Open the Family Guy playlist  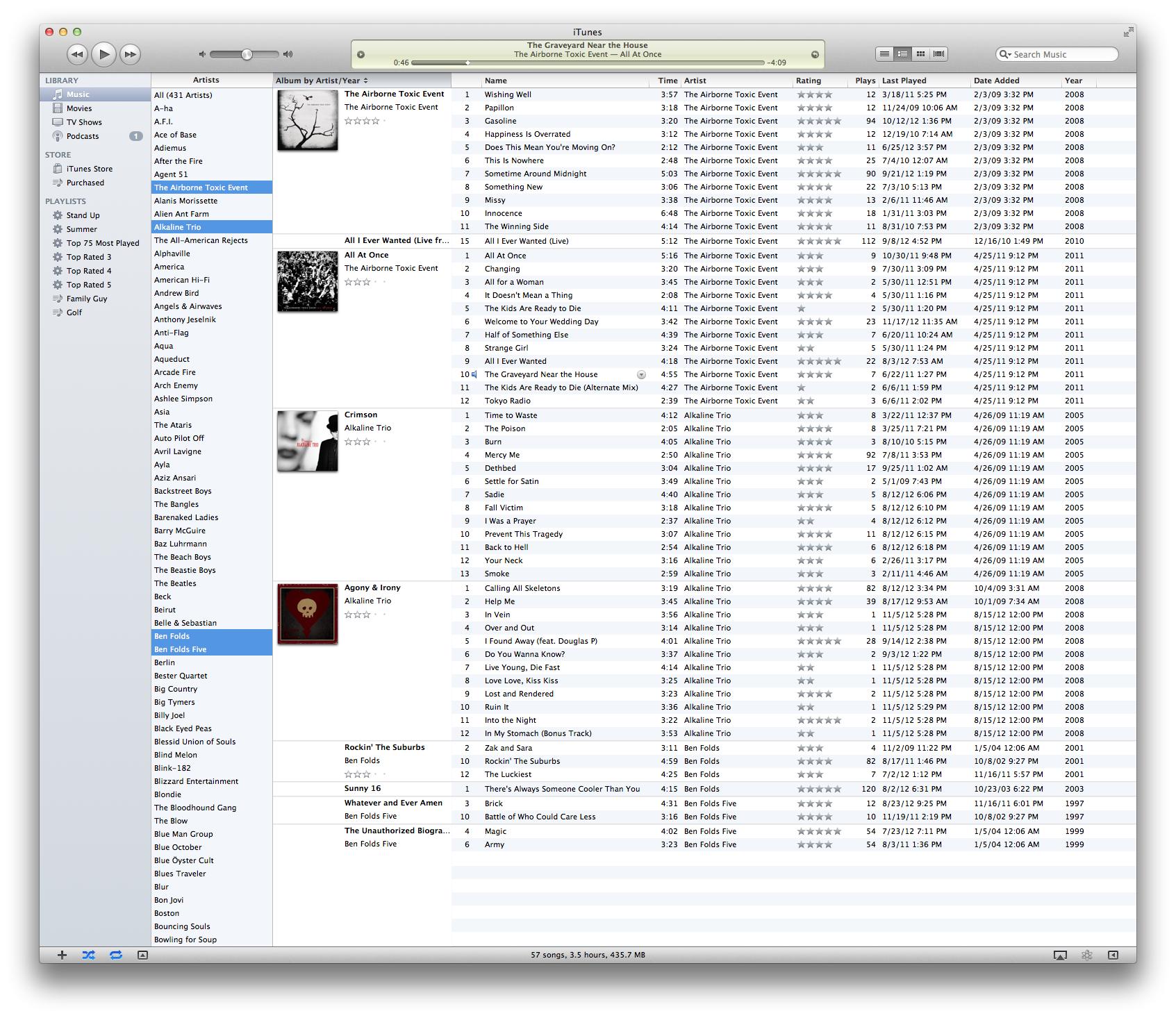pyautogui.click(x=95, y=299)
